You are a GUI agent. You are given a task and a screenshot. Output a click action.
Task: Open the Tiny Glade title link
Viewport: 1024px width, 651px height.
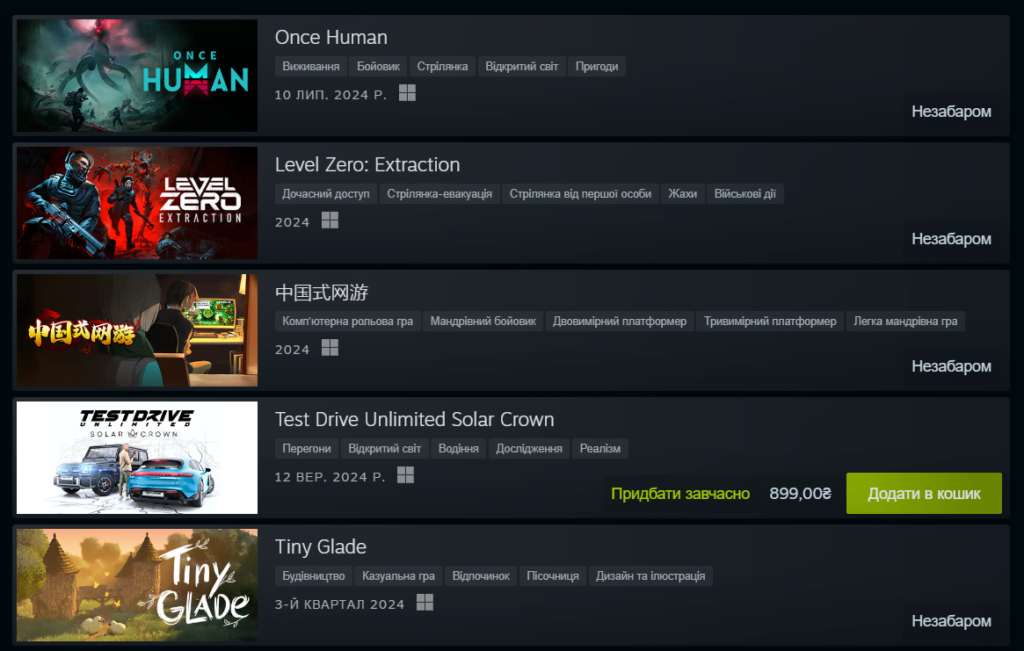click(x=321, y=547)
